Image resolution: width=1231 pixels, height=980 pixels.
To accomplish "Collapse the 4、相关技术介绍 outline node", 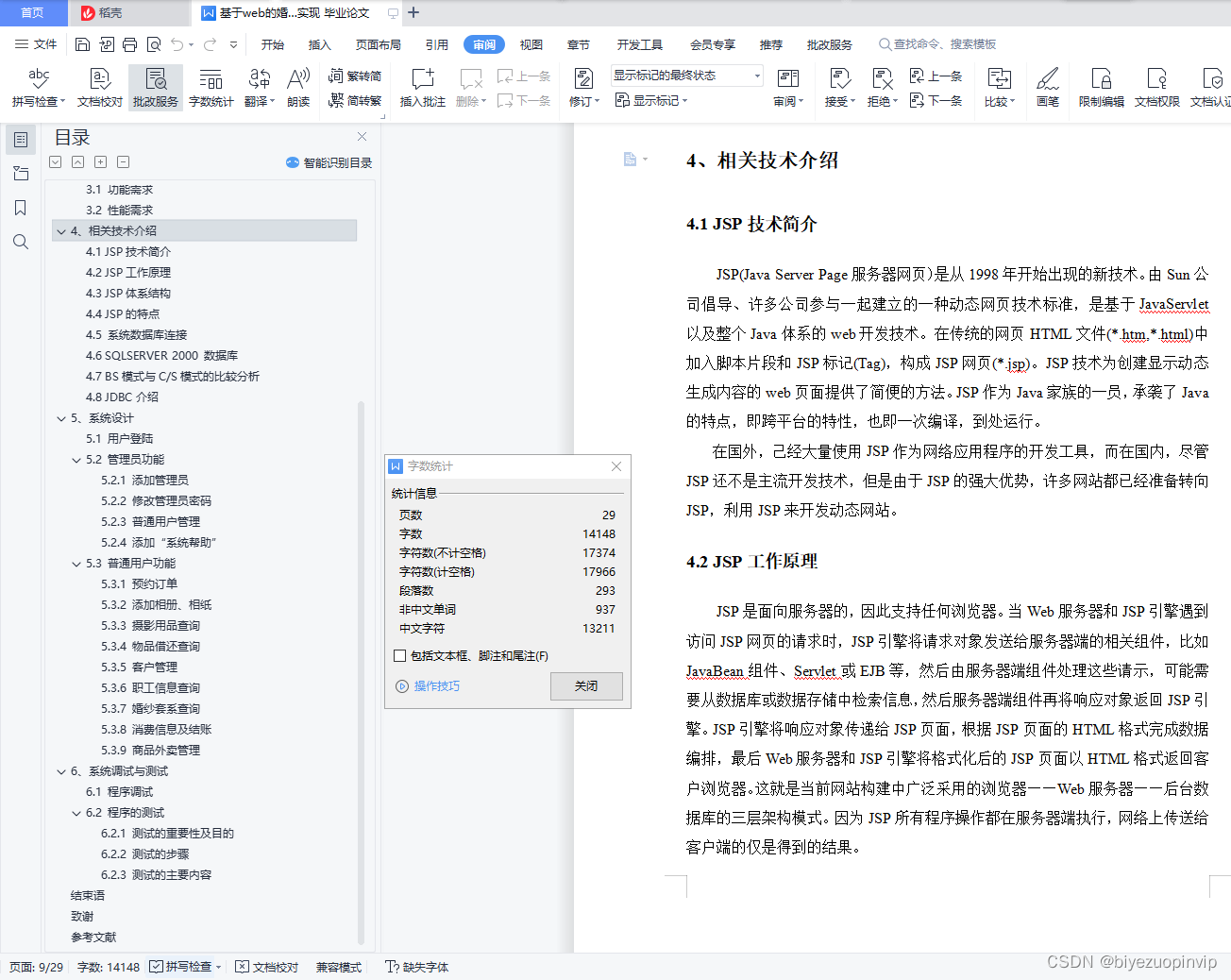I will click(x=61, y=231).
